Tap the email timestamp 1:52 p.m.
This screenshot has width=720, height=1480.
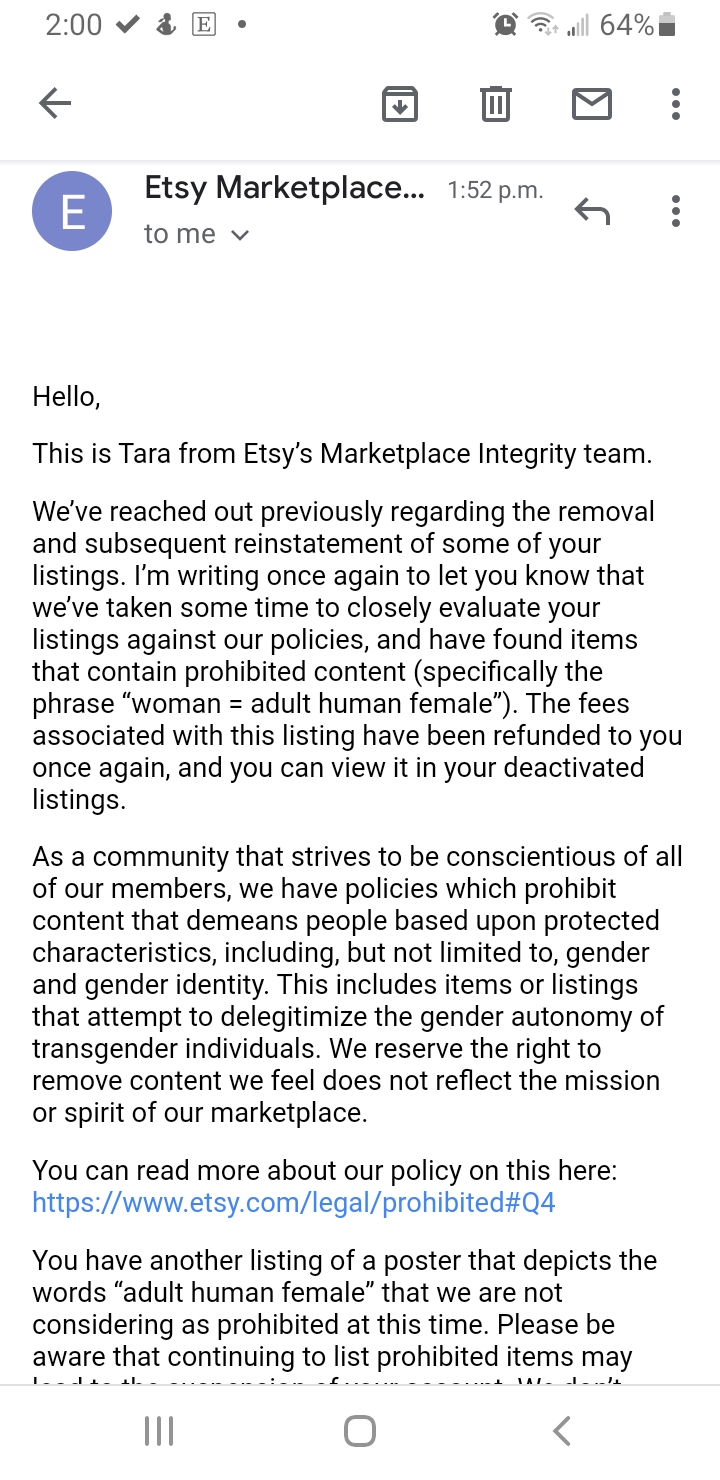(495, 190)
